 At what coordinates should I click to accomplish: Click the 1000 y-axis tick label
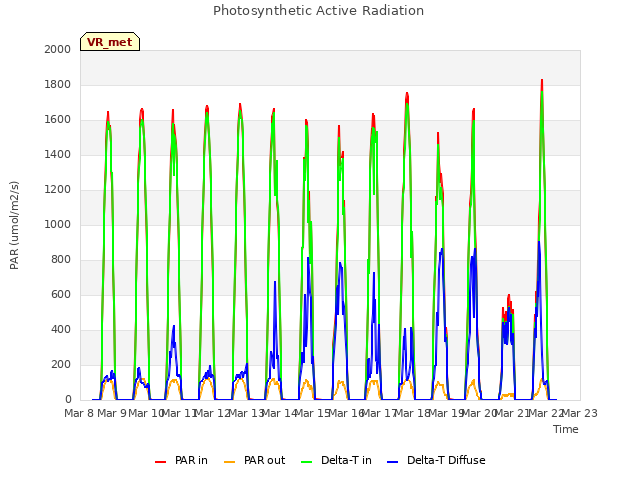pyautogui.click(x=58, y=224)
